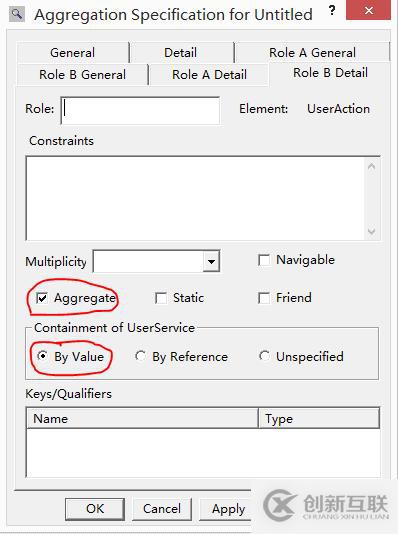Viewport: 398px width, 534px height.
Task: Click the Constraints scrollbar up arrow
Action: click(x=371, y=166)
